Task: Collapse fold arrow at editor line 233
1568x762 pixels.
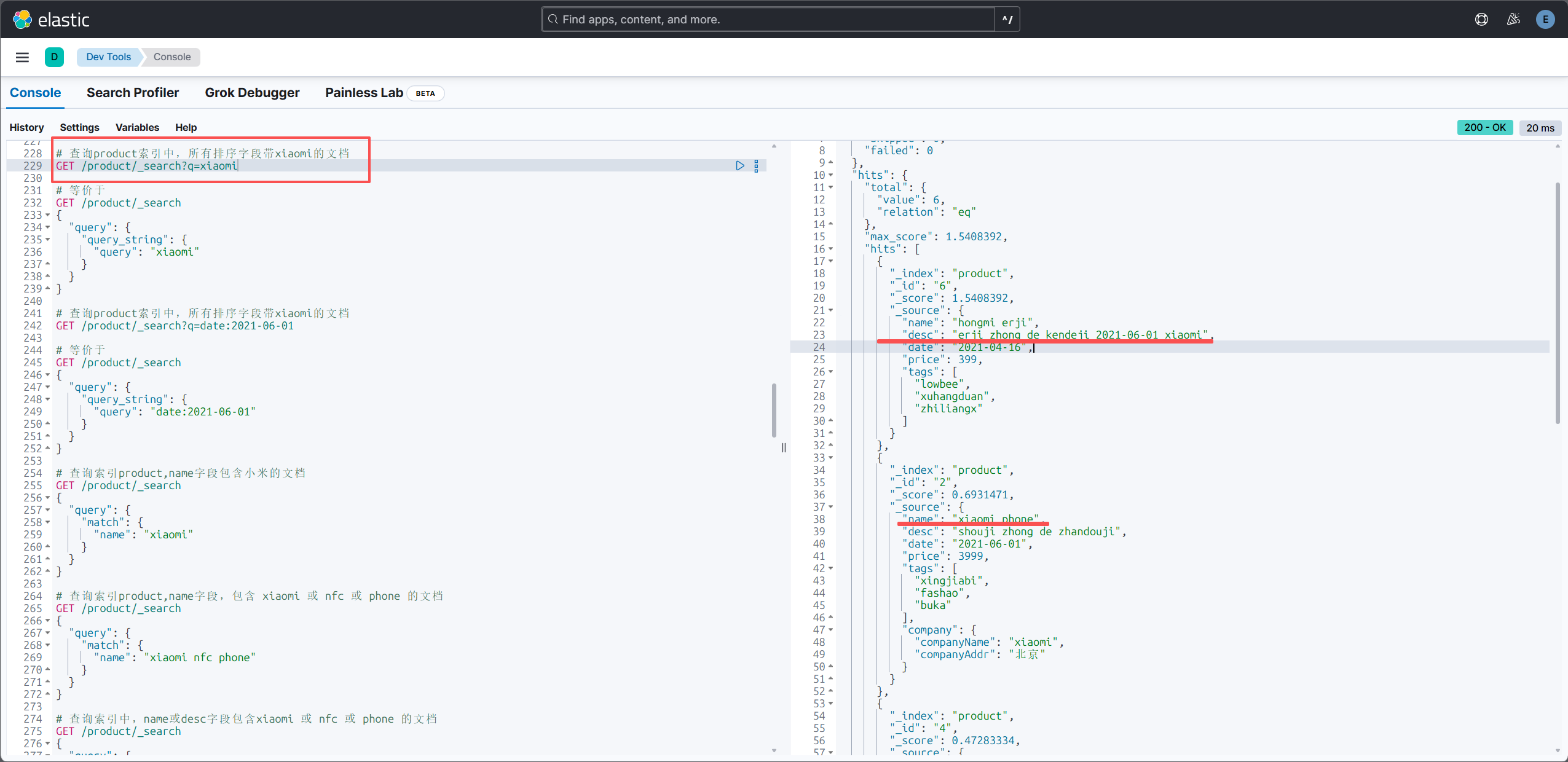Action: click(48, 215)
